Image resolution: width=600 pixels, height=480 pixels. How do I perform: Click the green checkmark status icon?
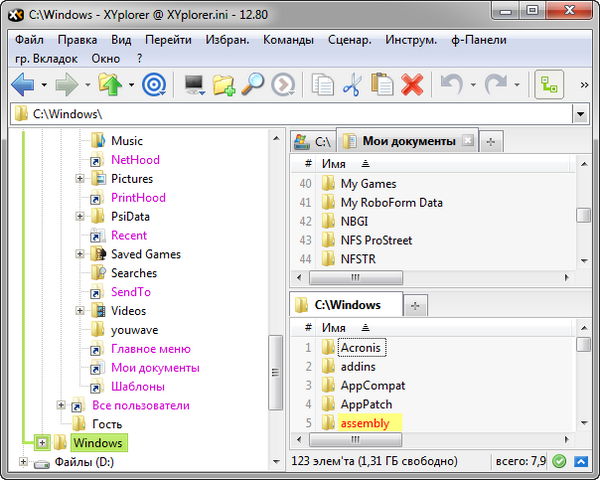[x=559, y=462]
